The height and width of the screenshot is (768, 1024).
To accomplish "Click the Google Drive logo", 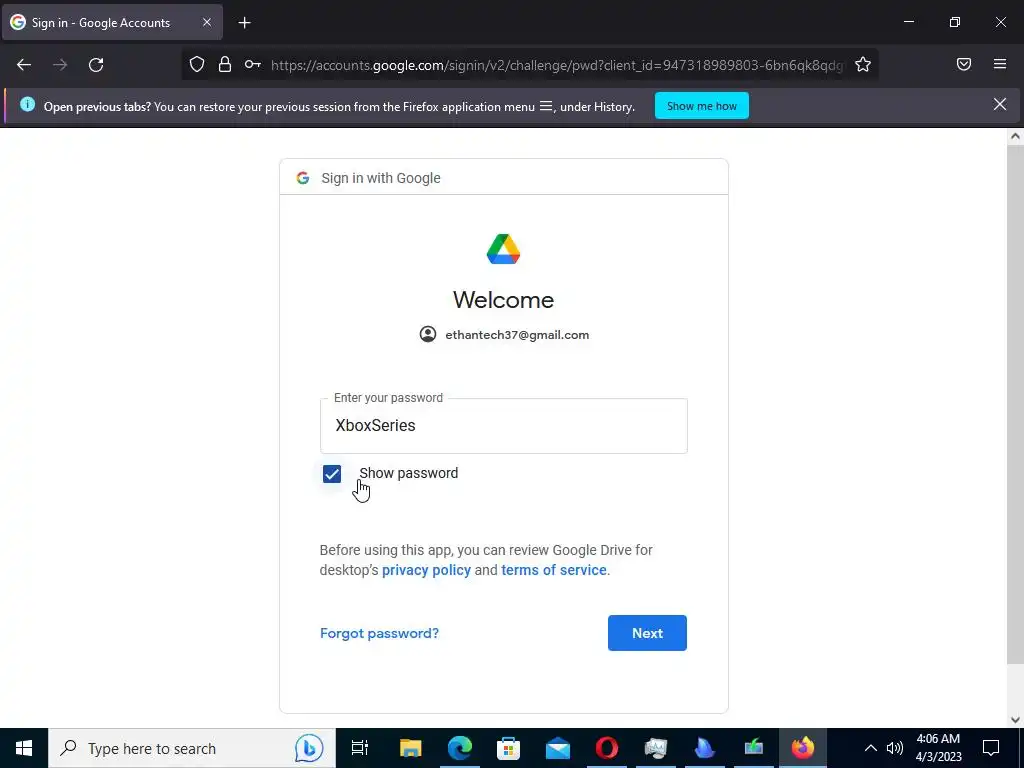I will coord(504,249).
